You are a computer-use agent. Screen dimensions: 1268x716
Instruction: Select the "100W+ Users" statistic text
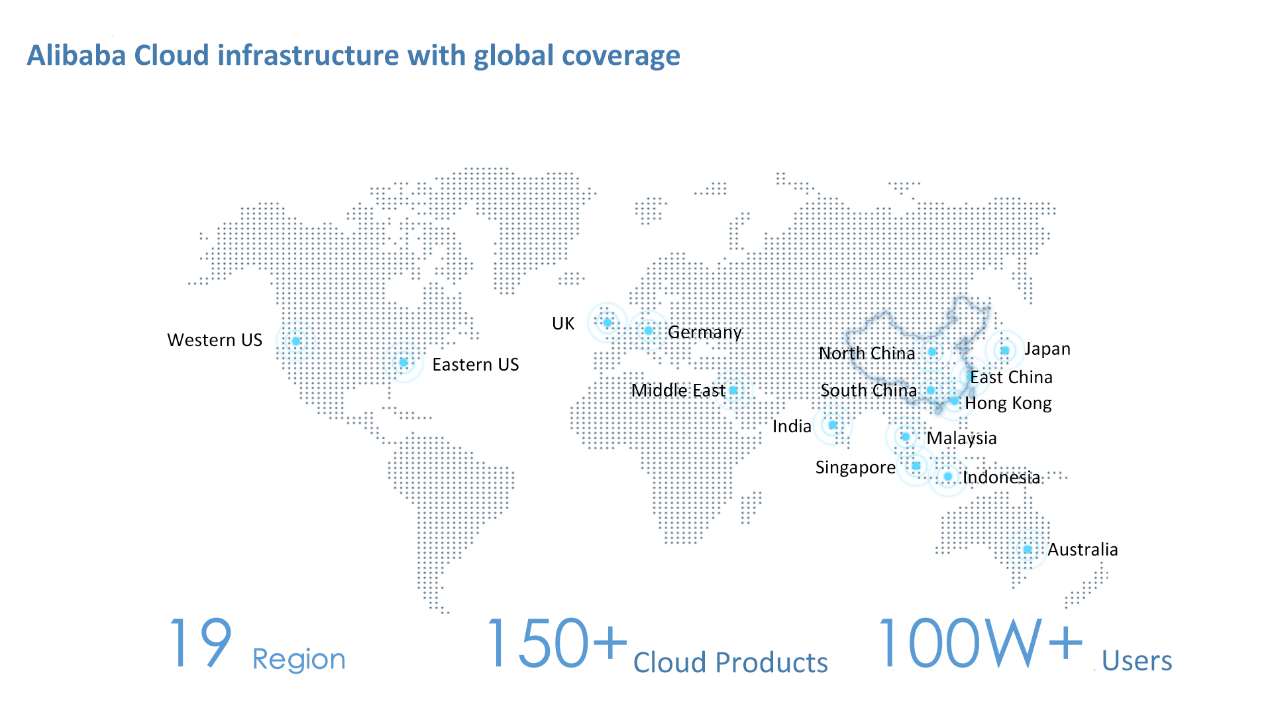(x=1024, y=645)
